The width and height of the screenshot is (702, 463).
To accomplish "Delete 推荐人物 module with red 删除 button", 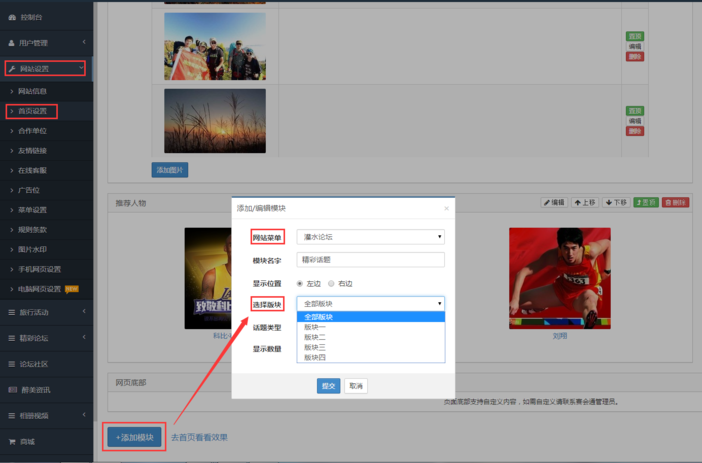I will 676,202.
